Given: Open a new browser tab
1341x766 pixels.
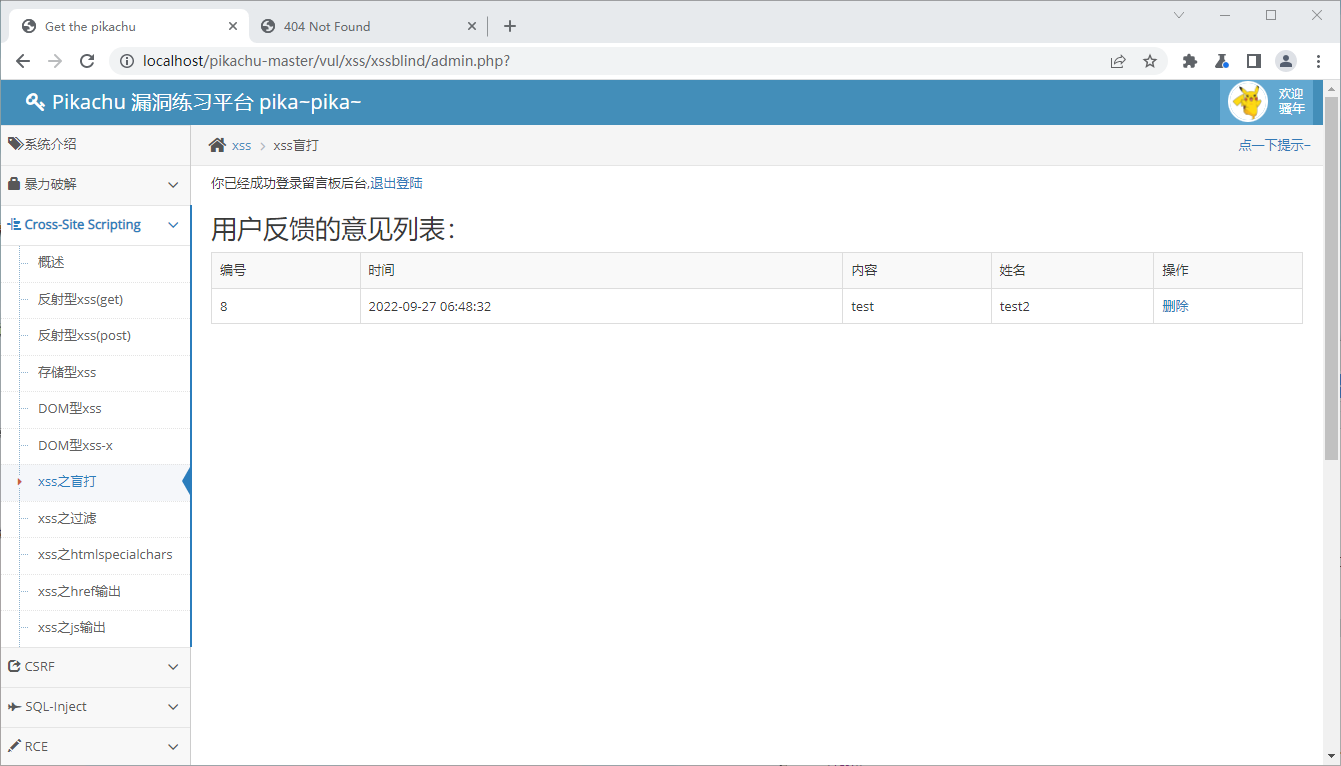Looking at the screenshot, I should coord(510,27).
